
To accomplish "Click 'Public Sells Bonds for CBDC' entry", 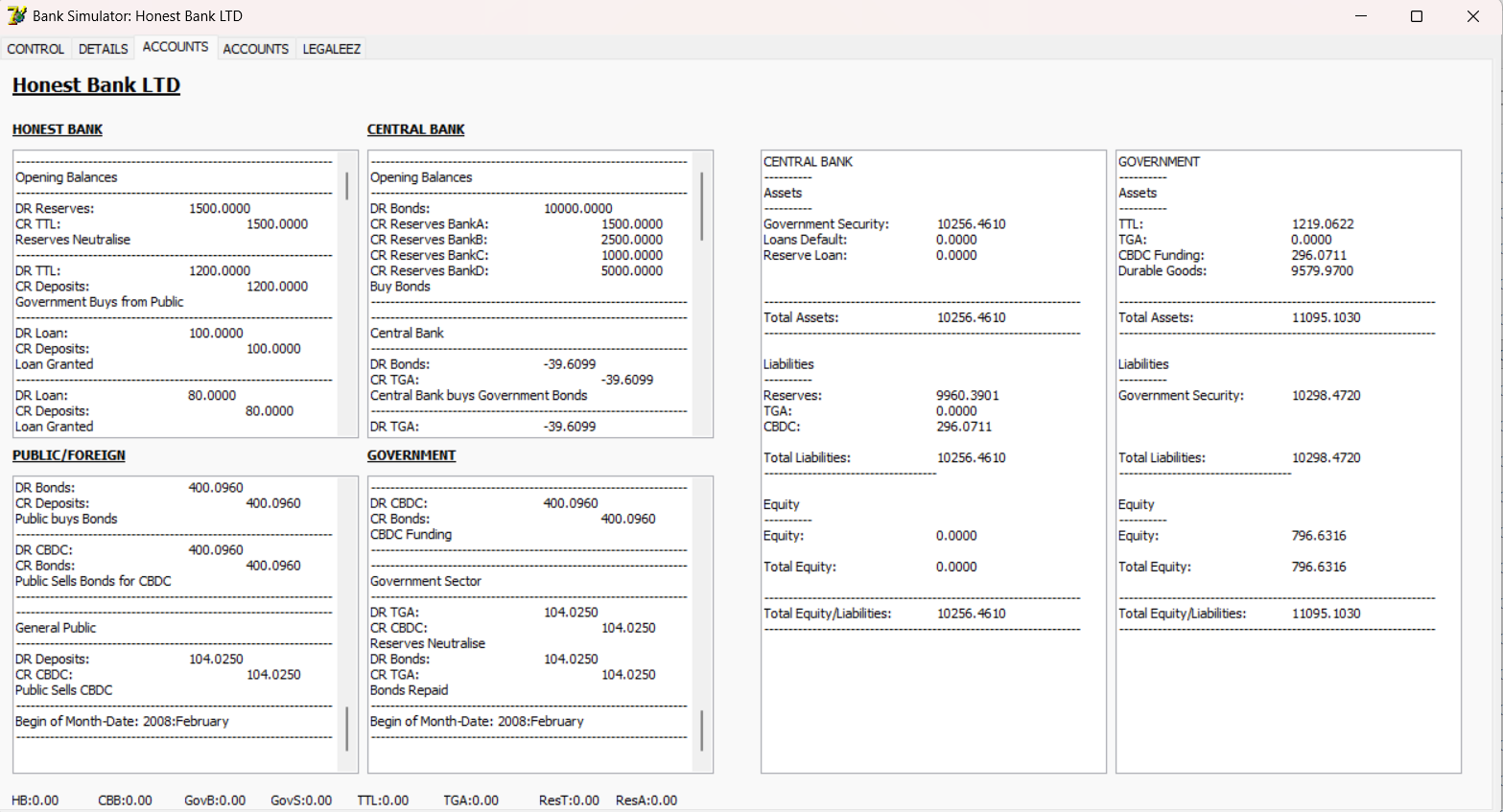I will coord(93,581).
